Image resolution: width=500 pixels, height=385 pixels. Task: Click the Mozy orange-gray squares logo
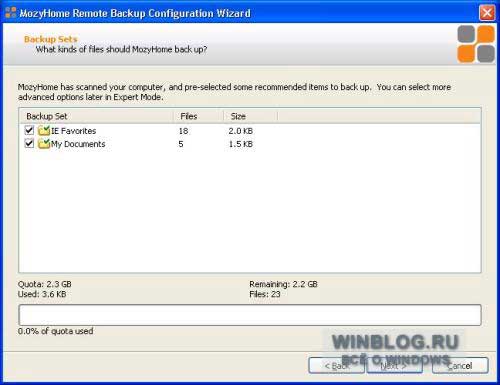pyautogui.click(x=476, y=44)
